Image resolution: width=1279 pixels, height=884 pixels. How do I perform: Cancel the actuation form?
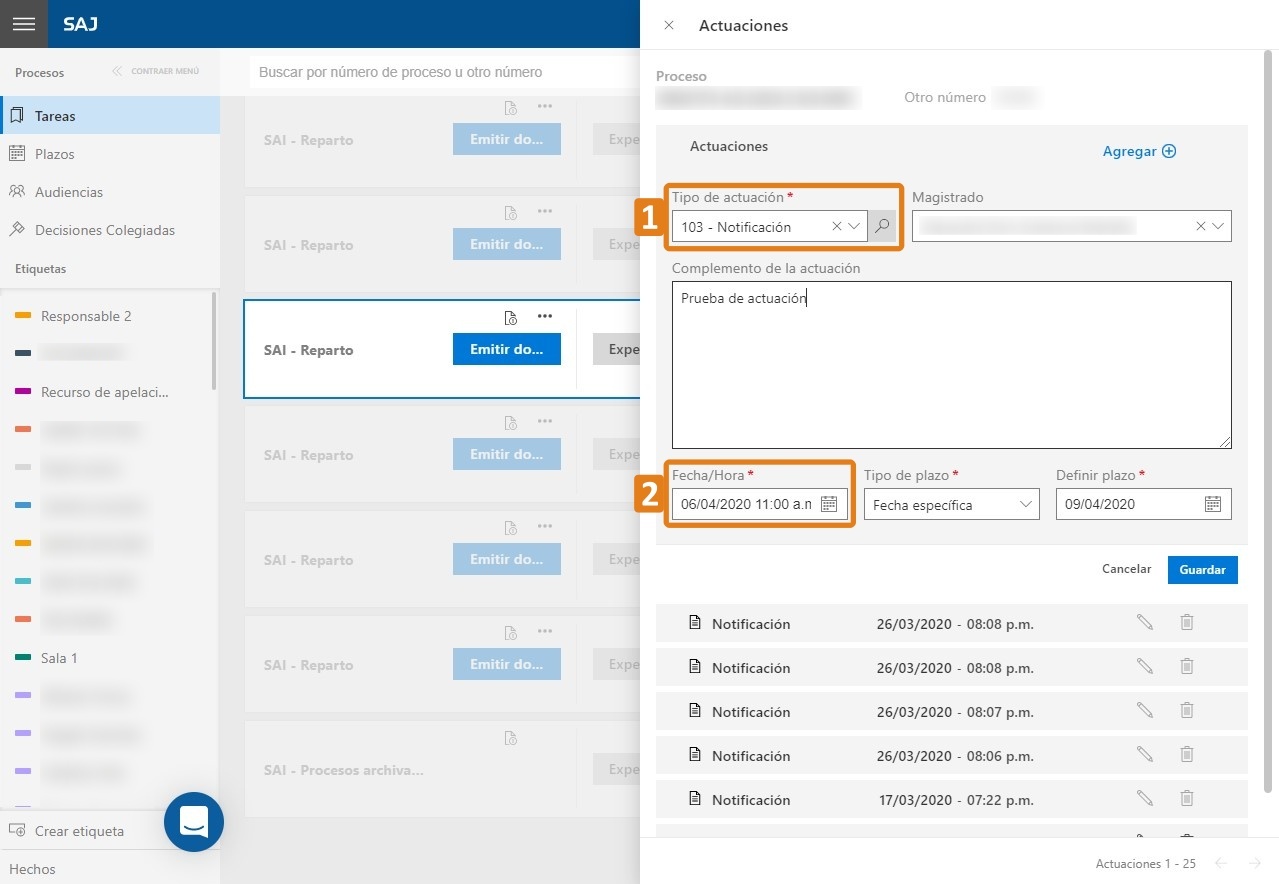[1126, 569]
